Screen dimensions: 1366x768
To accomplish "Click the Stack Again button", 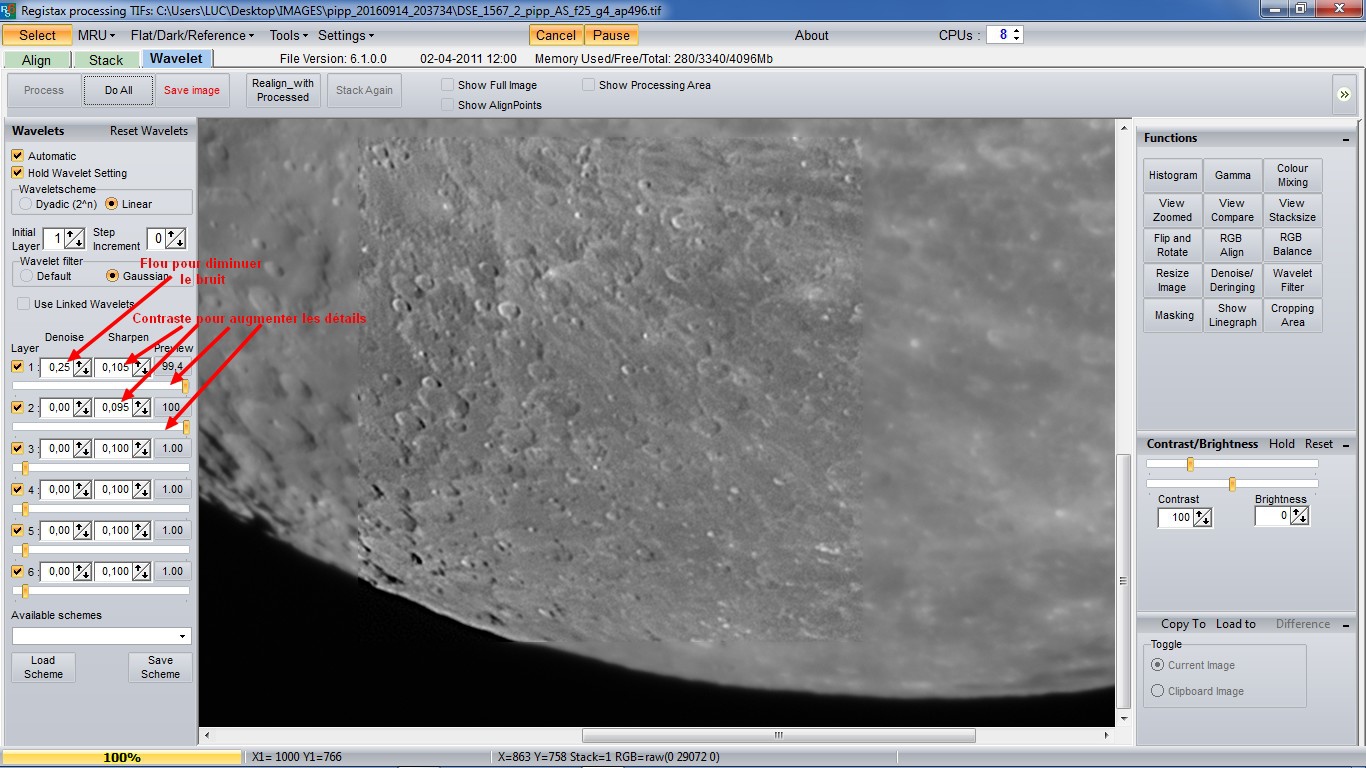I will [364, 90].
